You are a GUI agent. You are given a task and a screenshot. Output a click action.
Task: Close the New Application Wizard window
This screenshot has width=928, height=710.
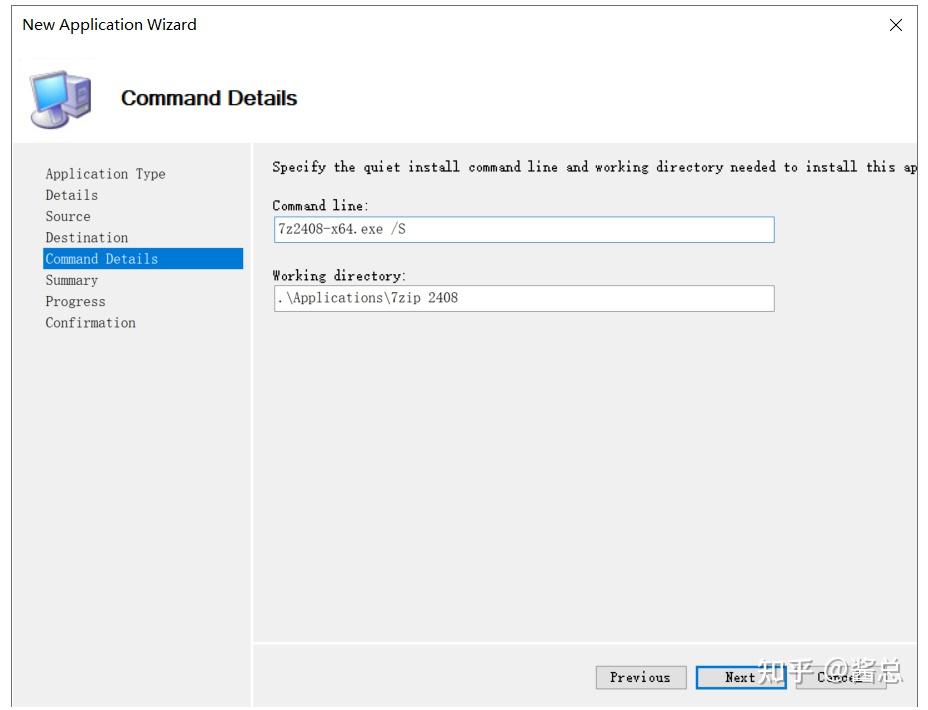click(895, 25)
